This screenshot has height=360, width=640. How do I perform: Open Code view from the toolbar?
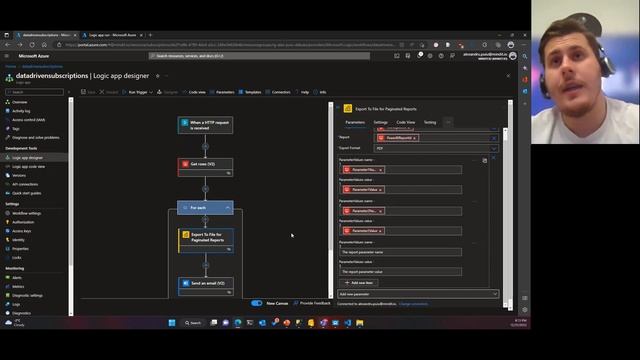(x=193, y=92)
